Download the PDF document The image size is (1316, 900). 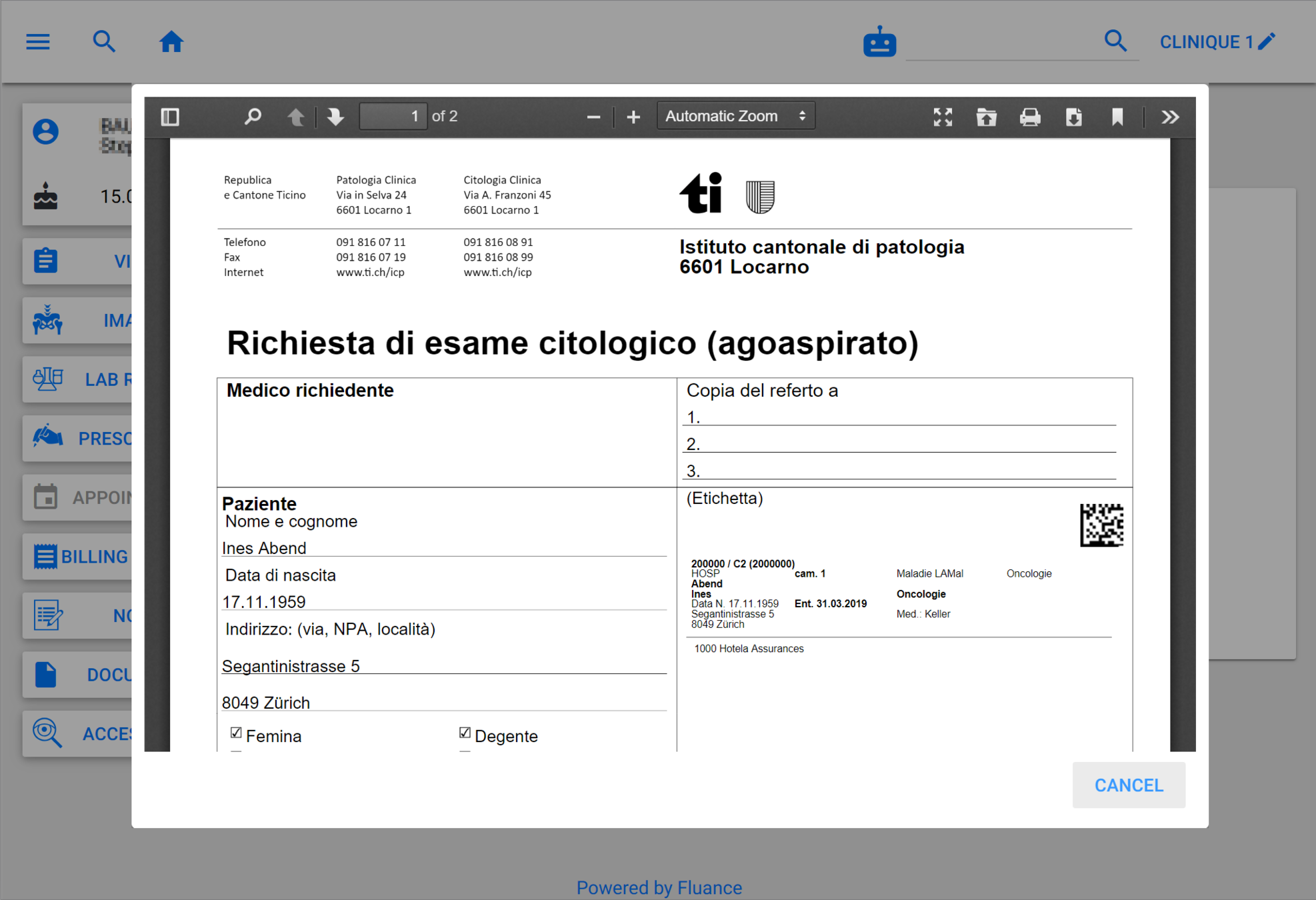coord(1073,117)
